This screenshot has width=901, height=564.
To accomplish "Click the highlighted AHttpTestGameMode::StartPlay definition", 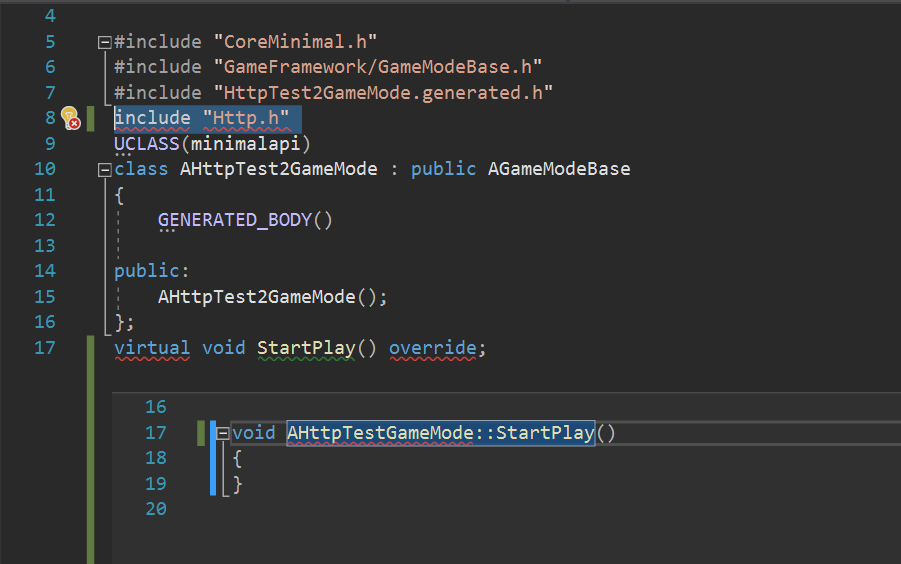I will 440,433.
